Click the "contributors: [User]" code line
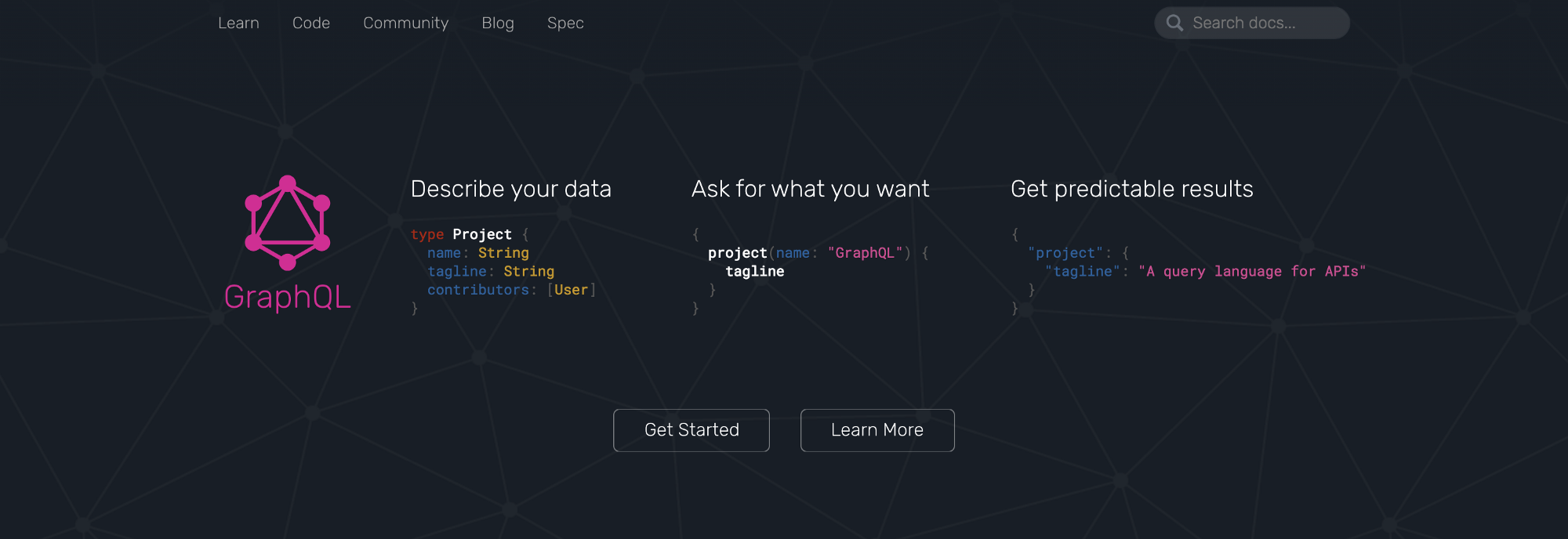This screenshot has height=539, width=1568. click(512, 290)
